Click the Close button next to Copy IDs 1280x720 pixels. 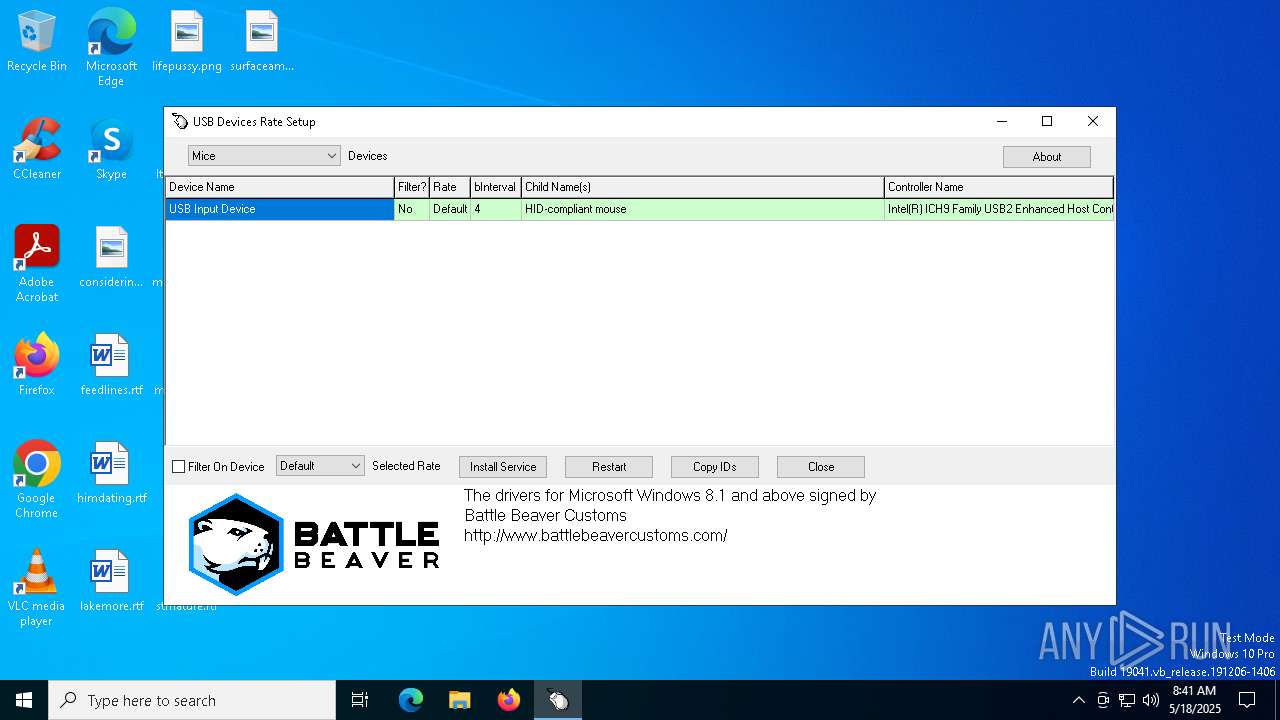821,467
